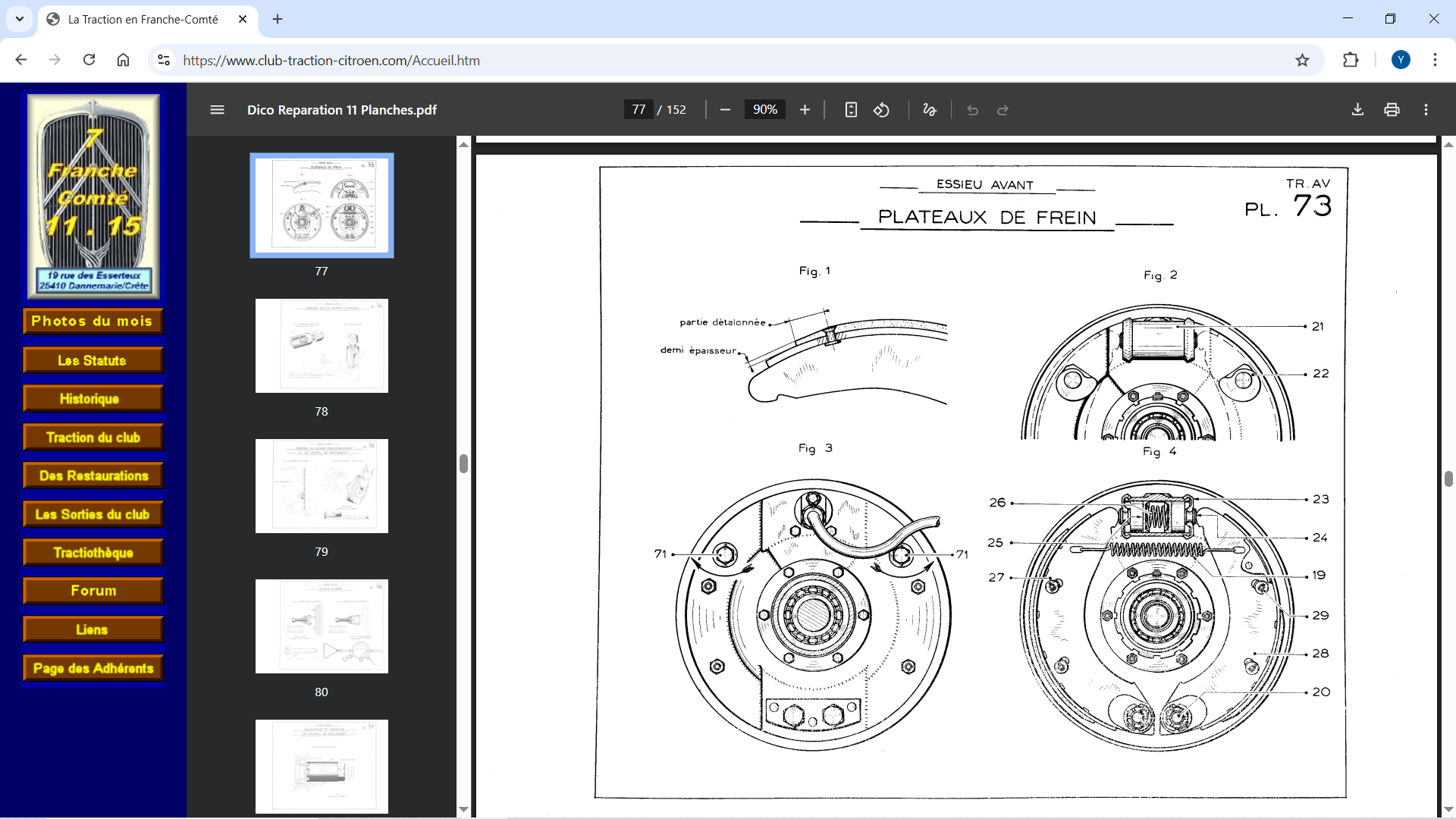
Task: Rotate the PDF counterclockwise
Action: [881, 110]
